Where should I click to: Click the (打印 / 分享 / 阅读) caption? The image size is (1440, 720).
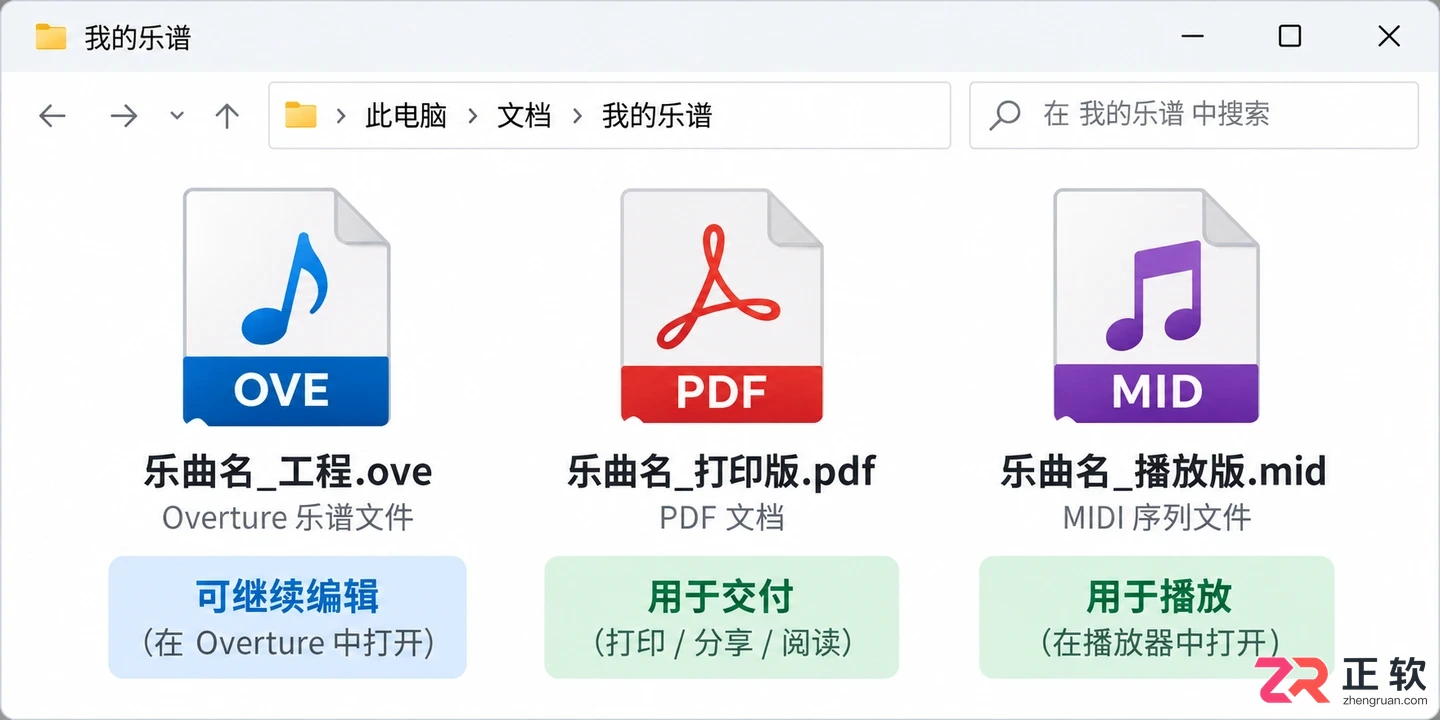pyautogui.click(x=722, y=642)
